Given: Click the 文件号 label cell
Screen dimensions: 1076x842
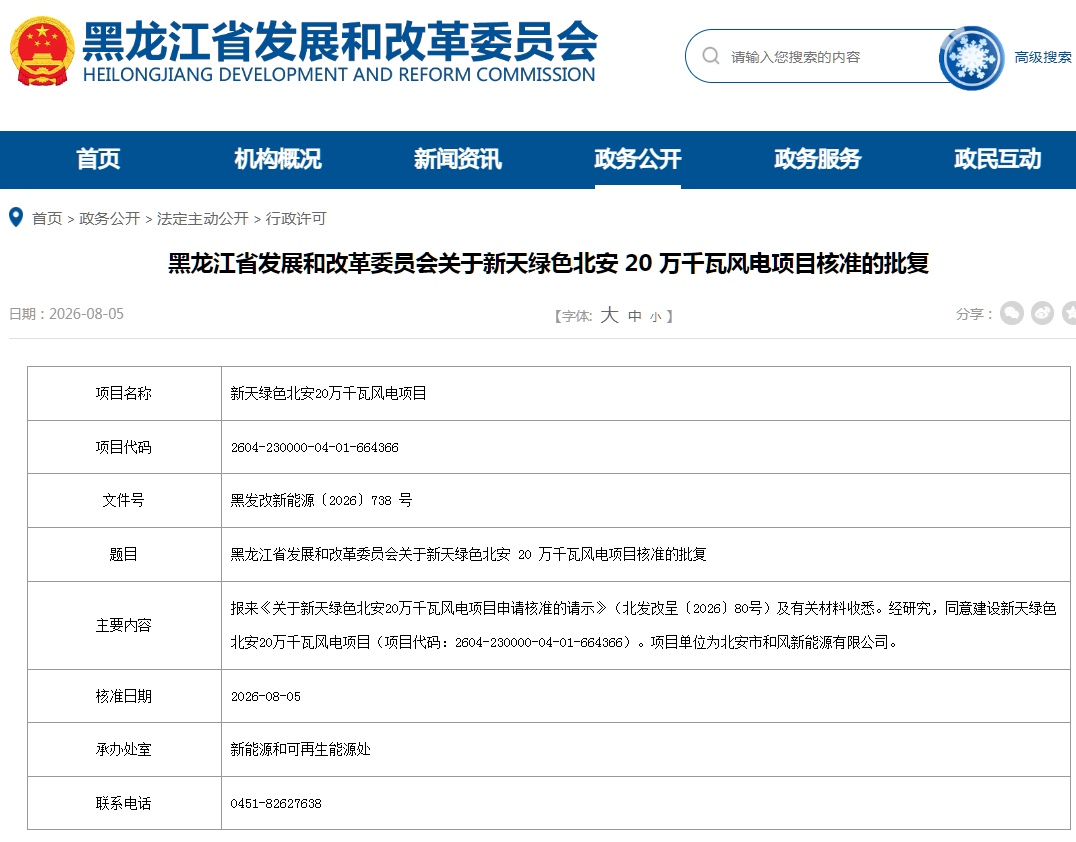Looking at the screenshot, I should click(124, 500).
